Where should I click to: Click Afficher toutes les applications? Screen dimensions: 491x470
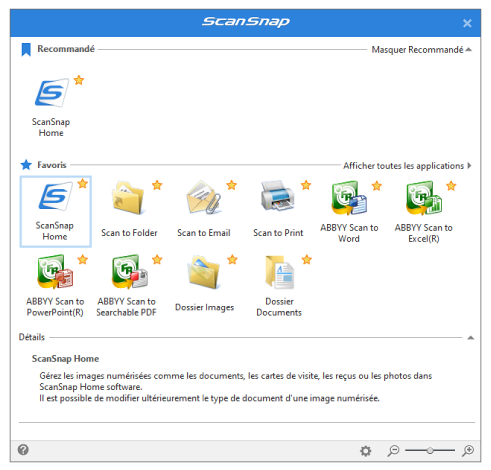tap(407, 166)
